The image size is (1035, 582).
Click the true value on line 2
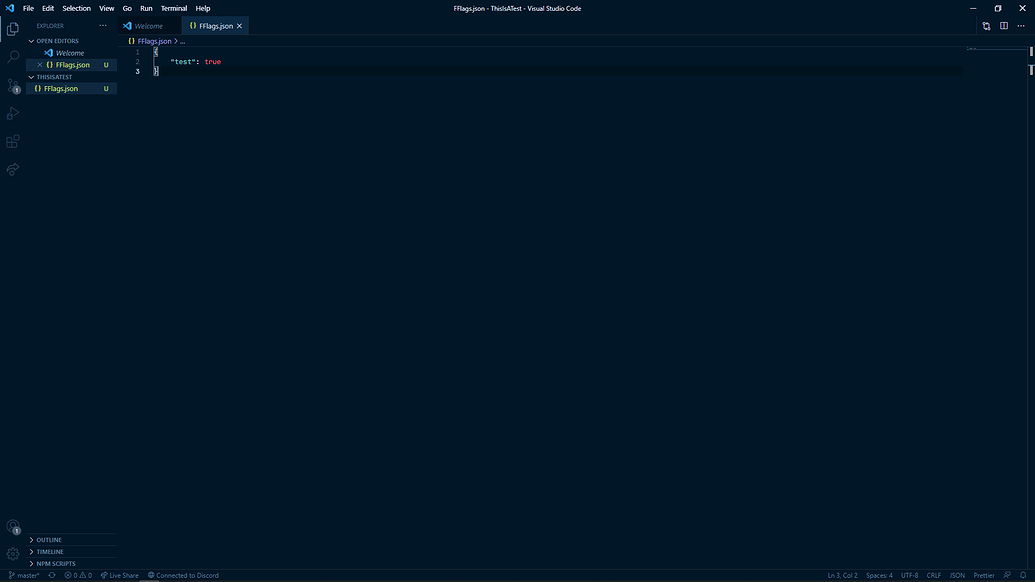tap(213, 62)
